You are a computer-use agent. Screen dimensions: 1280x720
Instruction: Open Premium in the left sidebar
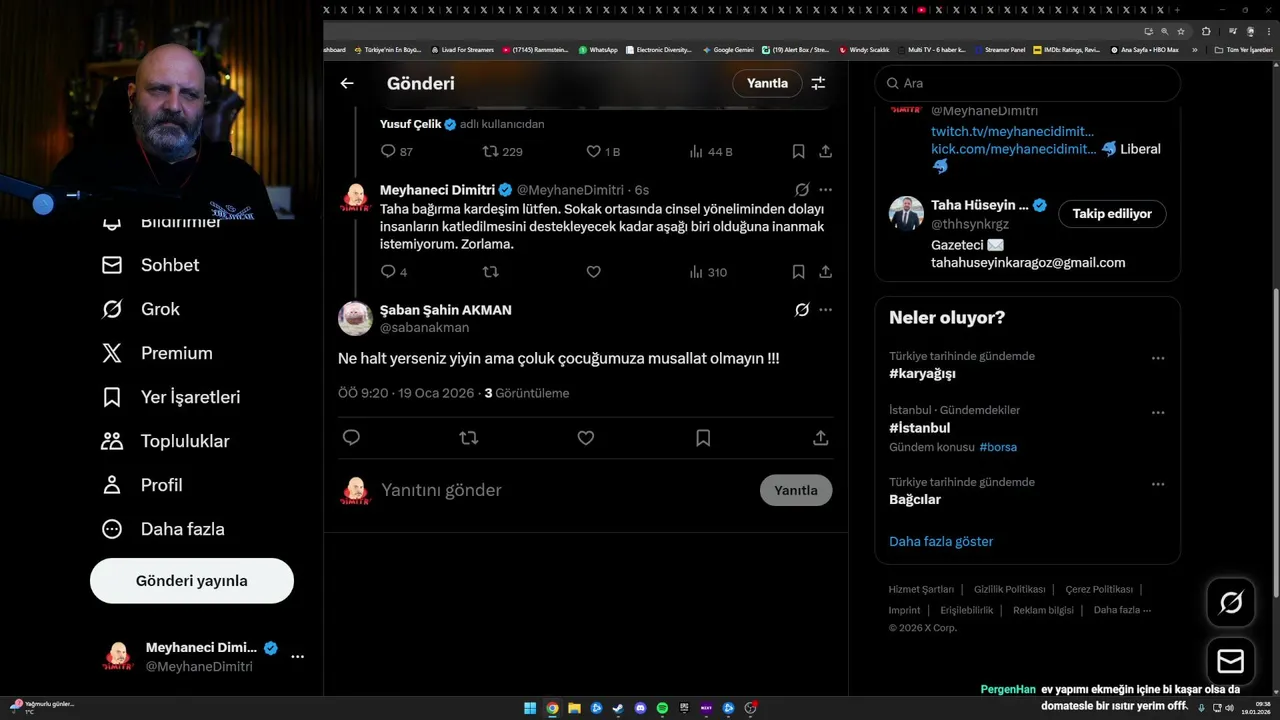tap(158, 353)
